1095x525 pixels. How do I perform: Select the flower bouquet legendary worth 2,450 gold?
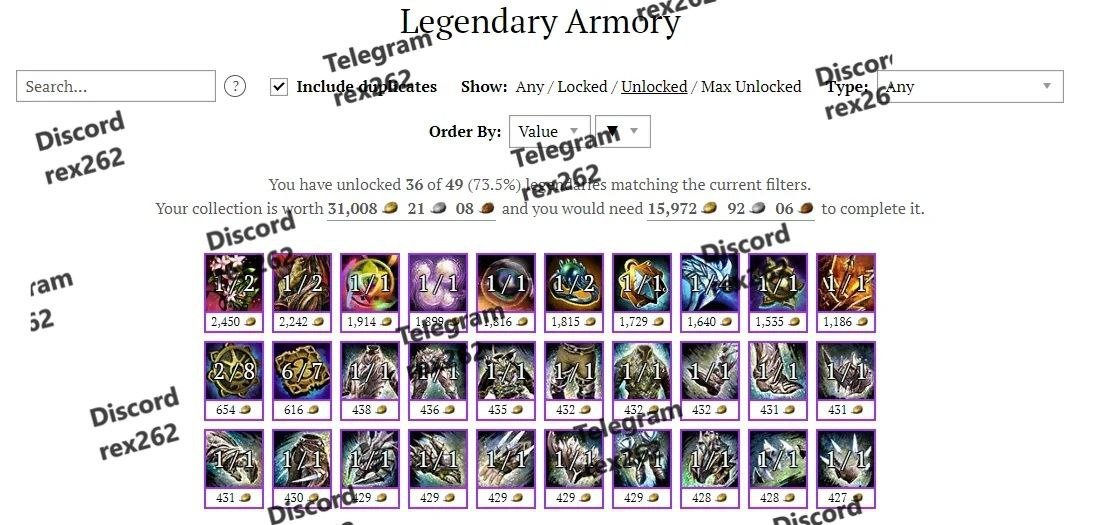(234, 292)
